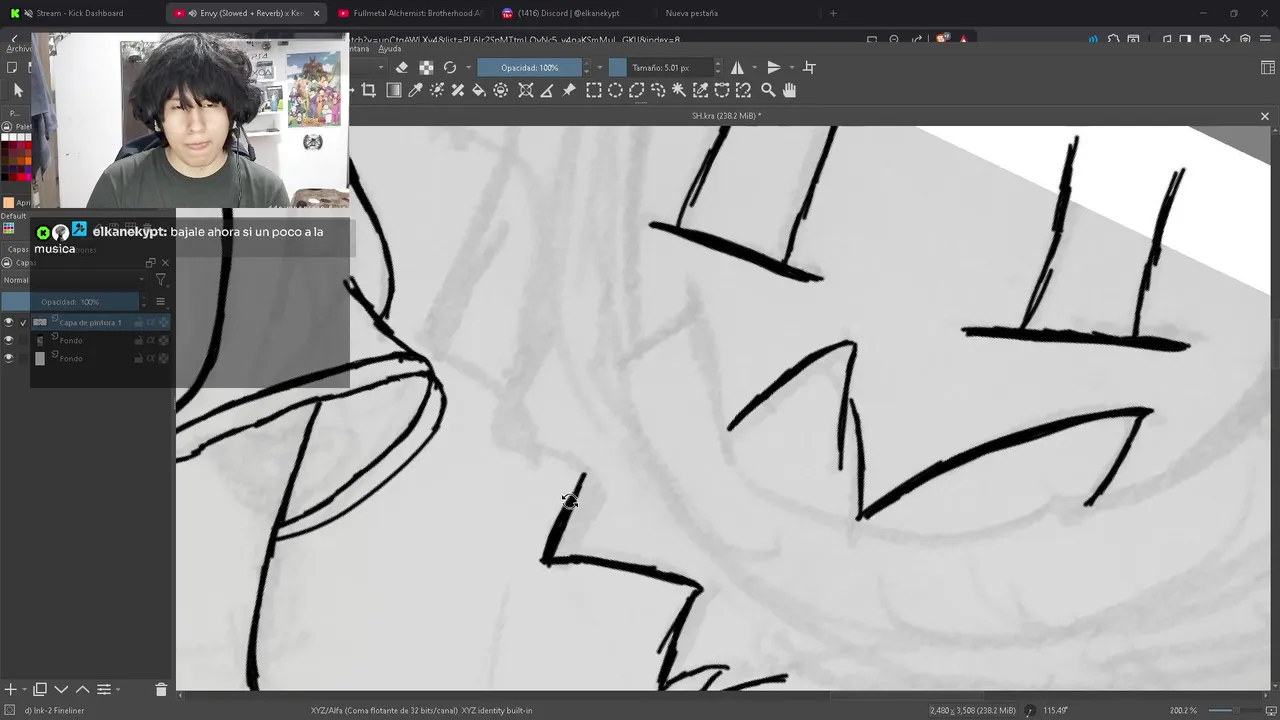Select the Contiguous Selection magic wand
Viewport: 1280px width, 720px height.
(679, 90)
